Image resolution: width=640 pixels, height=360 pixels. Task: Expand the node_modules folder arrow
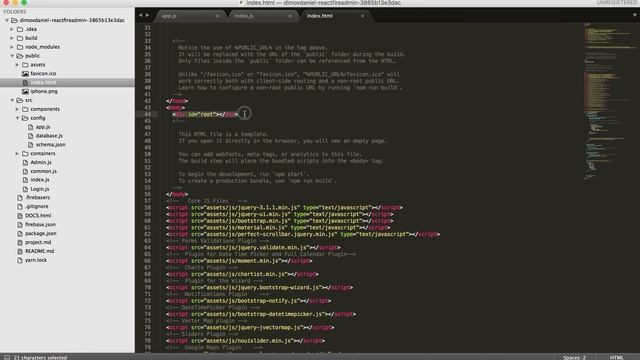point(12,47)
